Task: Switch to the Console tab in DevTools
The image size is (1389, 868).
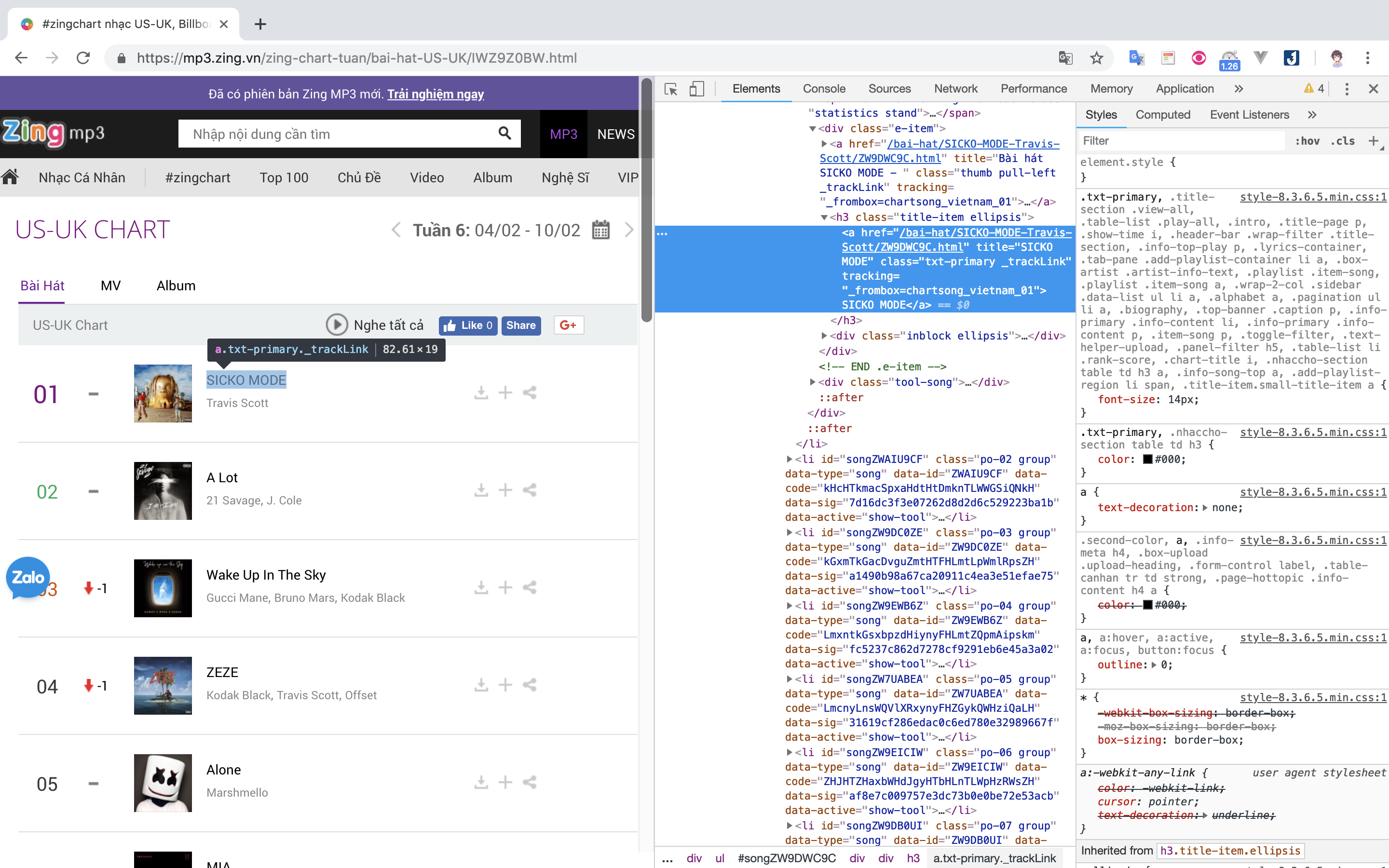Action: pyautogui.click(x=824, y=89)
